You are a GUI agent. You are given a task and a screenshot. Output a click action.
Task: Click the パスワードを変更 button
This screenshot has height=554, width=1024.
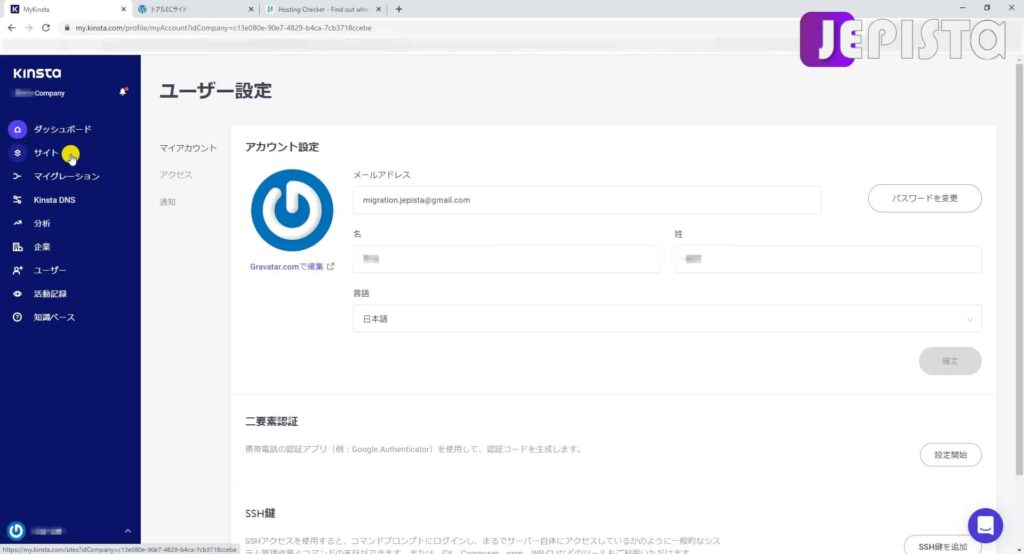(x=924, y=198)
